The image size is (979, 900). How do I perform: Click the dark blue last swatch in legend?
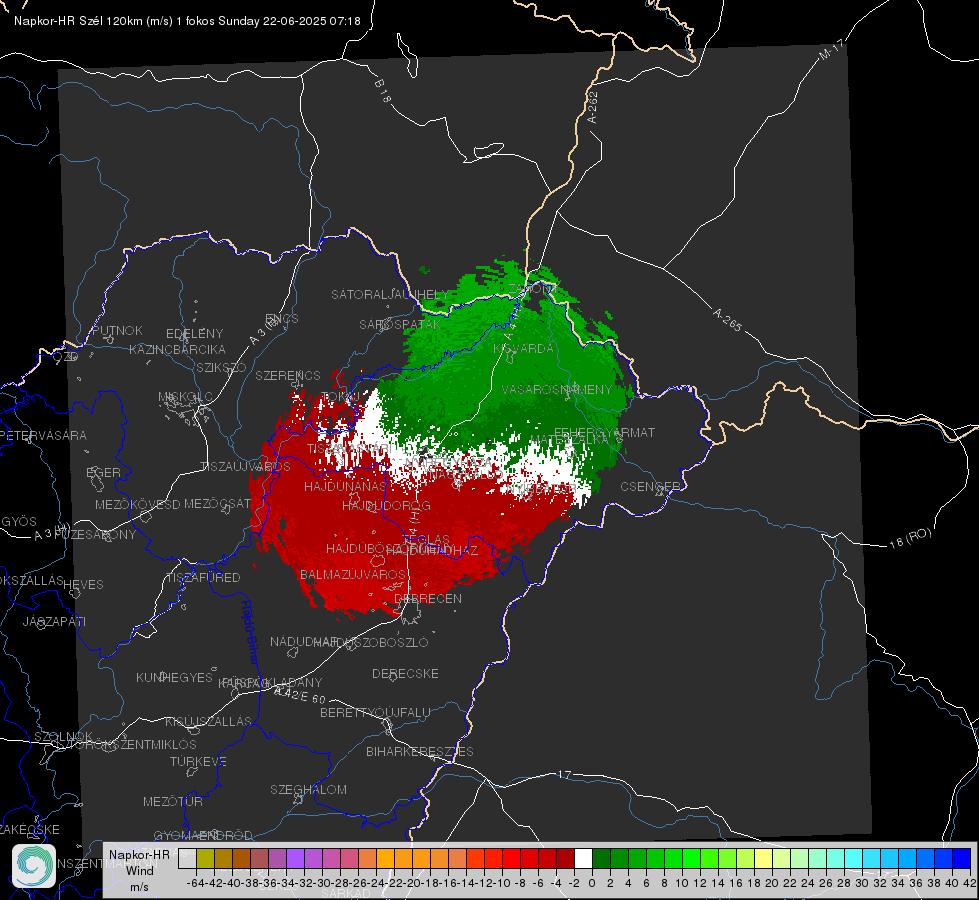[x=962, y=859]
